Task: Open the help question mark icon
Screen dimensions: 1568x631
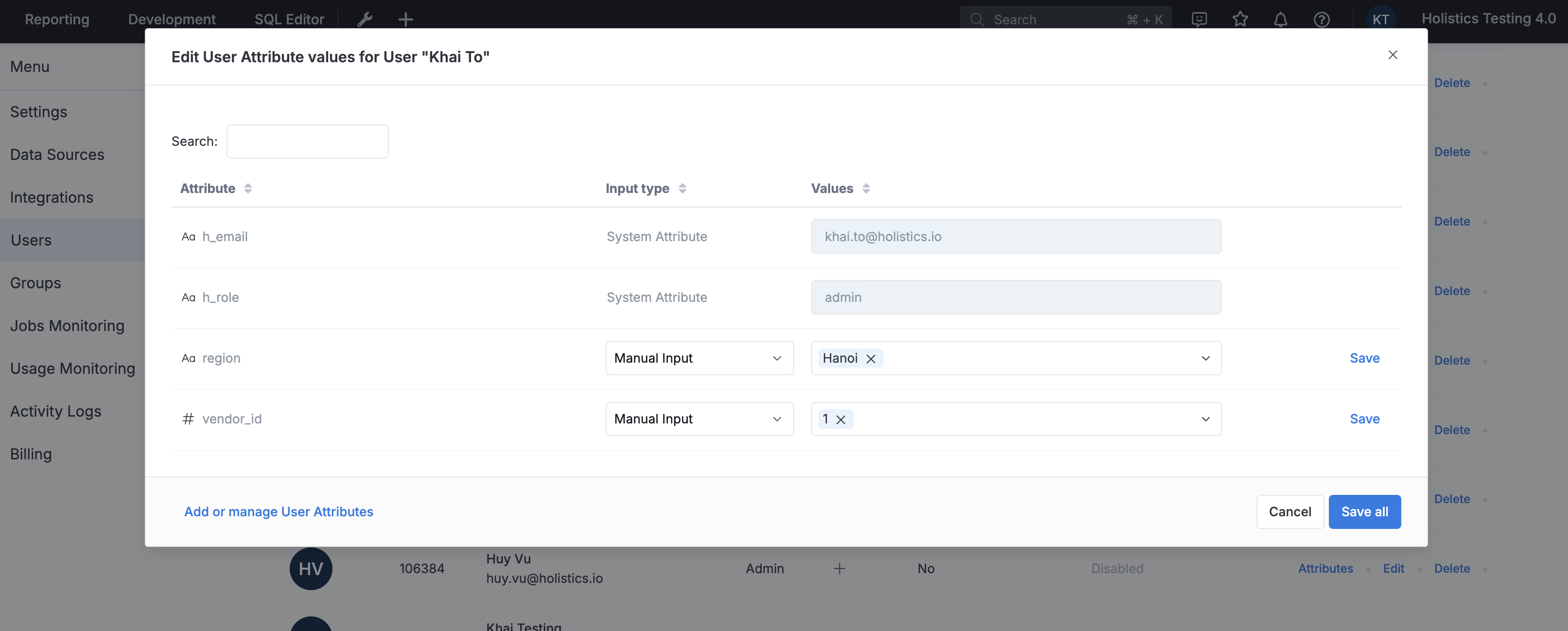Action: pos(1322,19)
